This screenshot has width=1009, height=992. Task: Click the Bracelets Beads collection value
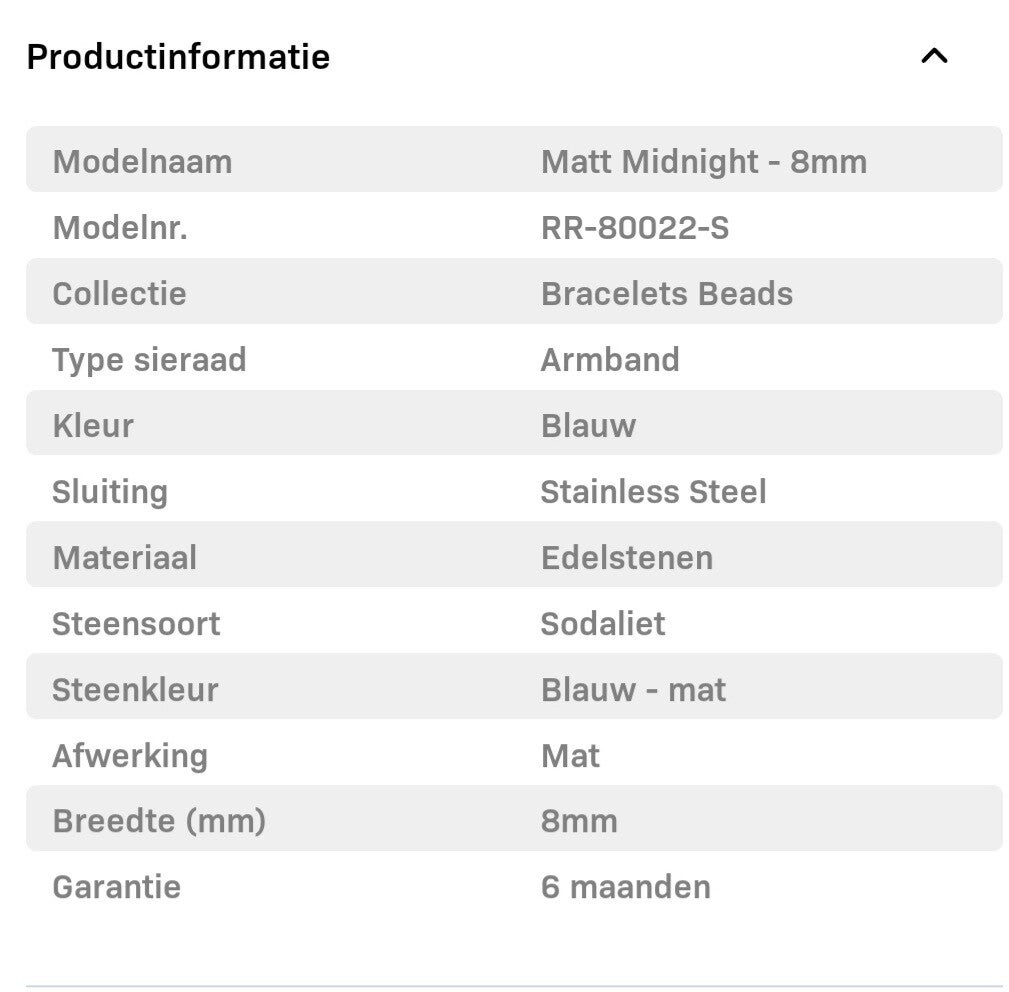[x=666, y=294]
